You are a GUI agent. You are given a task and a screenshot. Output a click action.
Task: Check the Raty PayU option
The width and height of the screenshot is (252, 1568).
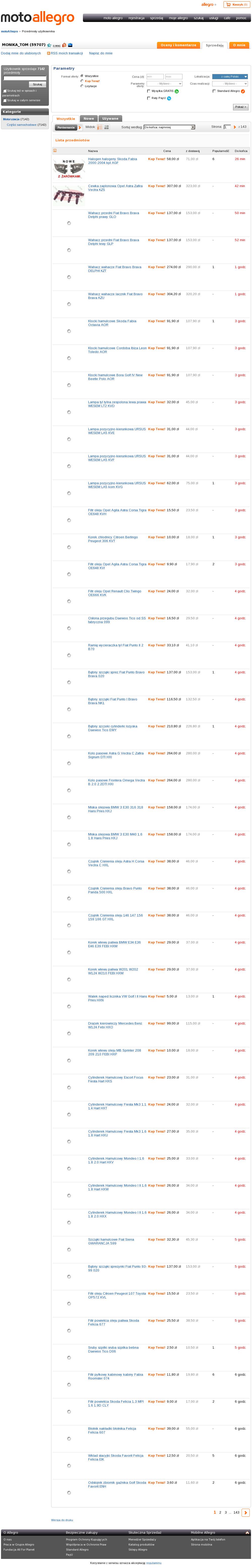coord(149,98)
